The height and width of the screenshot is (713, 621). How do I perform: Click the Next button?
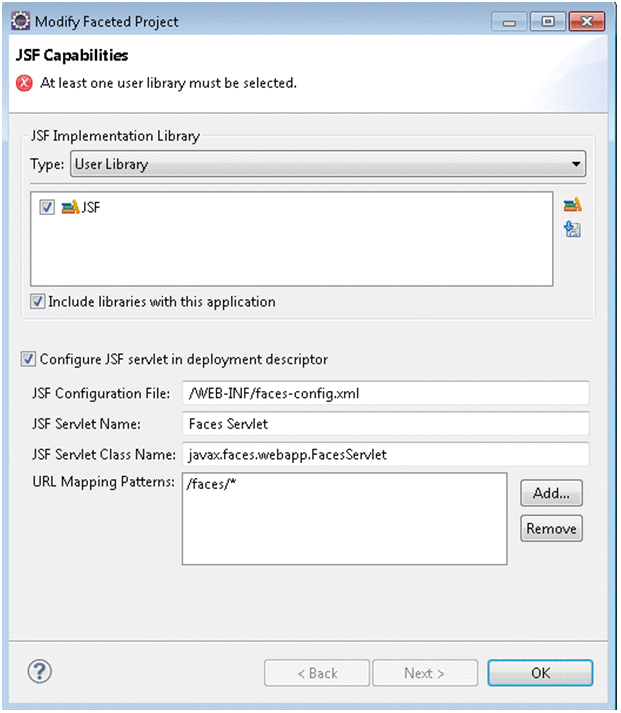pos(425,673)
